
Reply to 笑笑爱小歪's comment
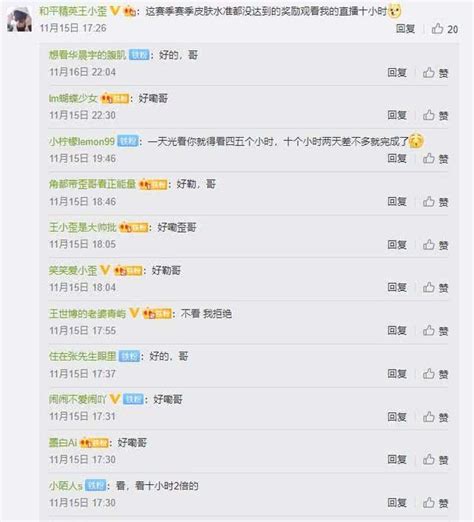click(397, 287)
